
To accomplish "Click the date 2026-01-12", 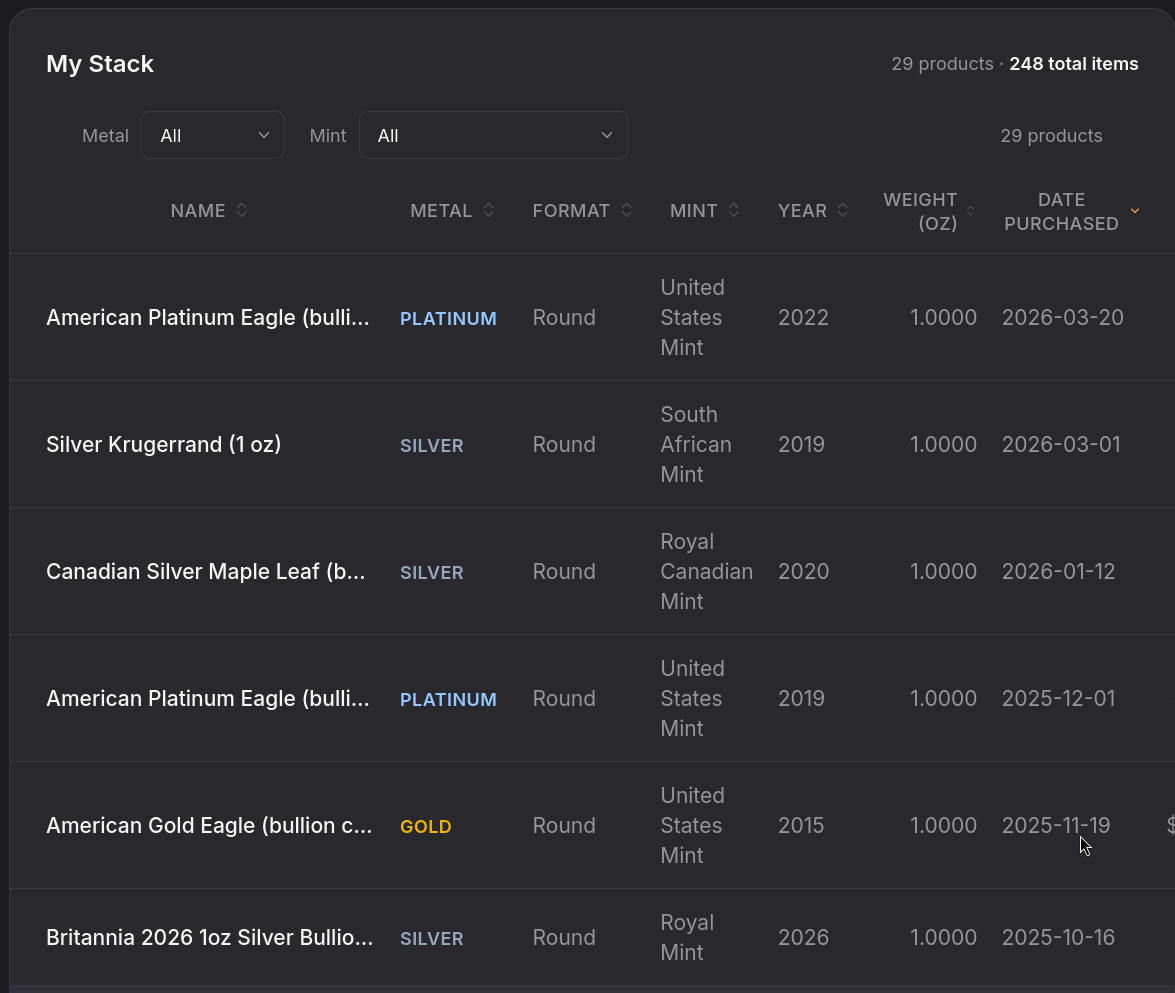I will coord(1058,571).
